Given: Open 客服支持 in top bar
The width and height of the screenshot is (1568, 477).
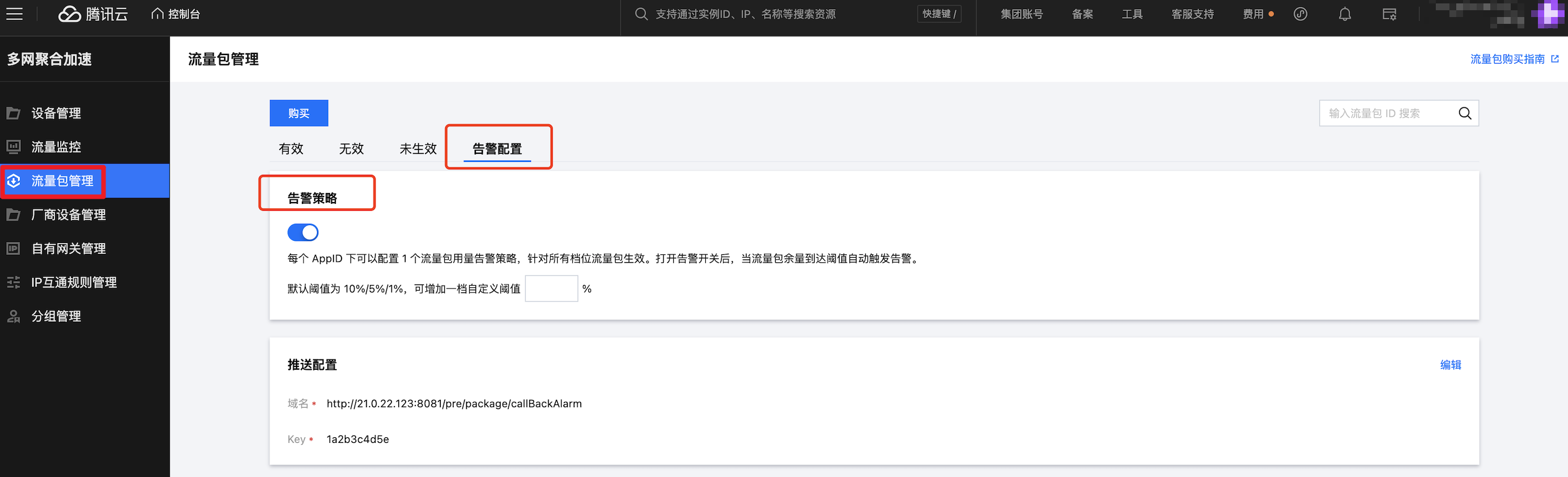Looking at the screenshot, I should [1192, 14].
